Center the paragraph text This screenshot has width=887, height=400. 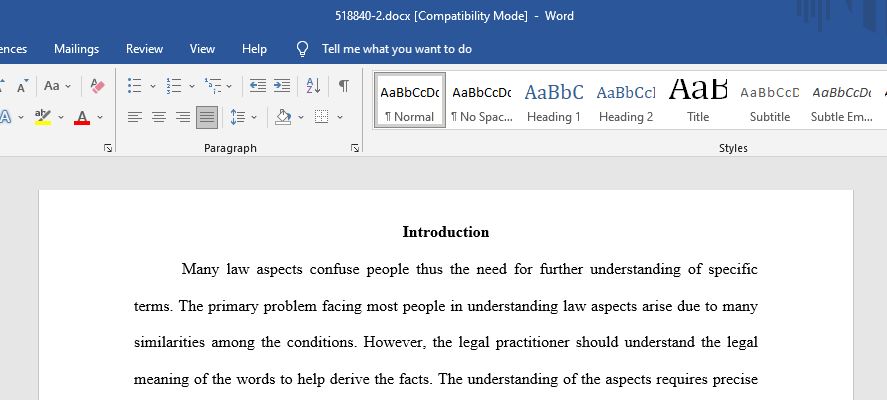[x=159, y=117]
